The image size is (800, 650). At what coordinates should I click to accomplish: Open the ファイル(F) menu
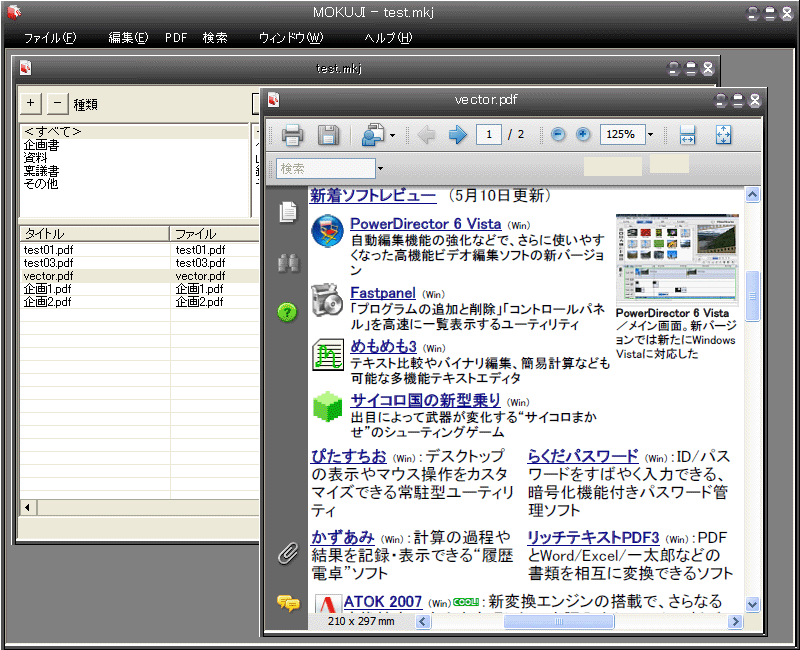[x=50, y=38]
